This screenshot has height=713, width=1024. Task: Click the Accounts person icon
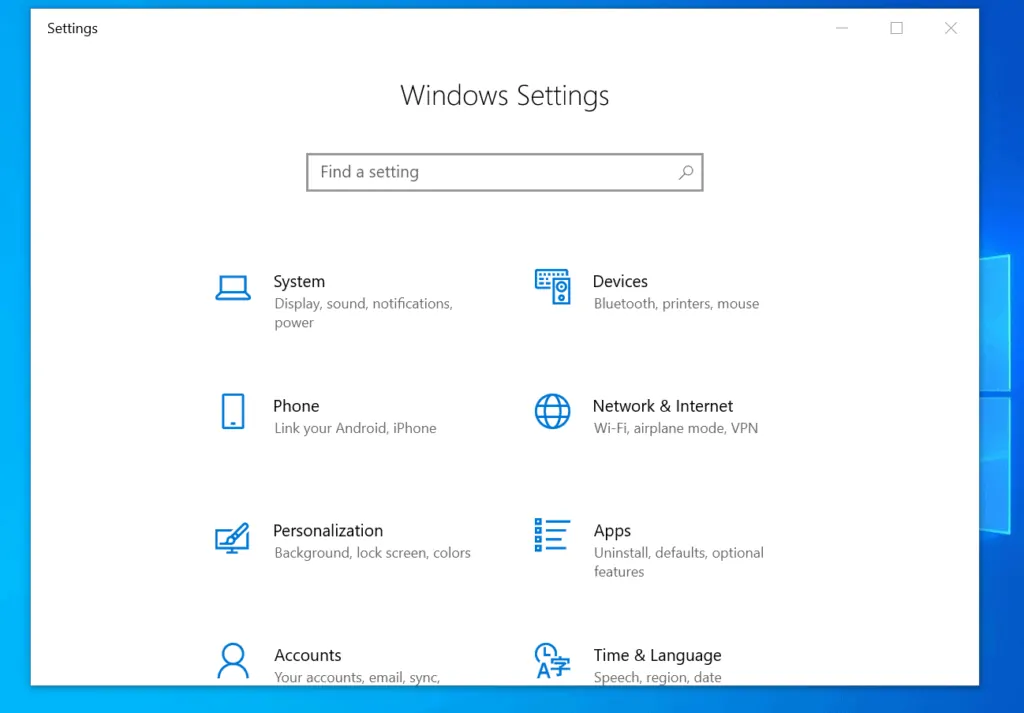(233, 660)
